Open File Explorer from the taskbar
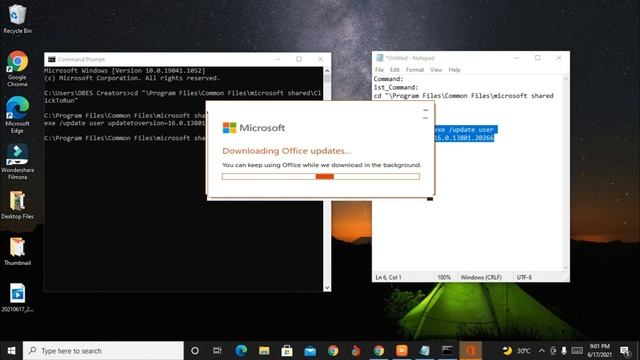This screenshot has width=640, height=360. click(264, 351)
